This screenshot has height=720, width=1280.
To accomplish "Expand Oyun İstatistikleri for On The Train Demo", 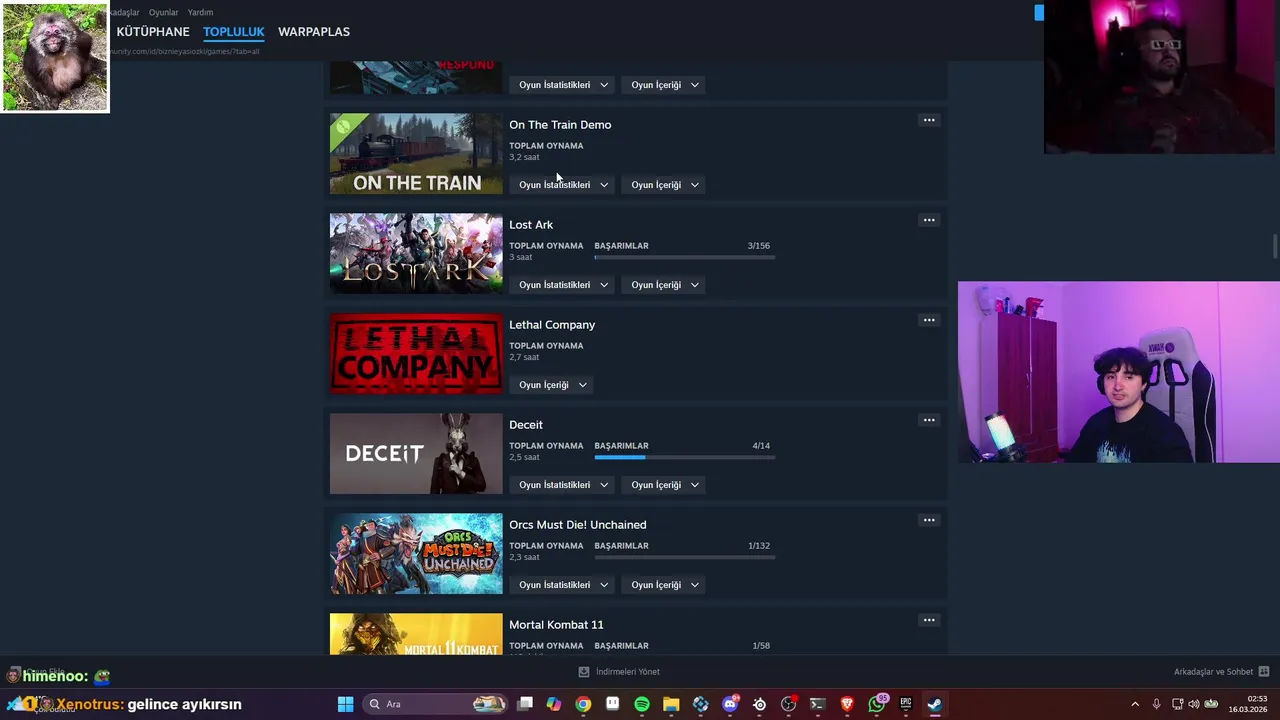I will [x=563, y=185].
